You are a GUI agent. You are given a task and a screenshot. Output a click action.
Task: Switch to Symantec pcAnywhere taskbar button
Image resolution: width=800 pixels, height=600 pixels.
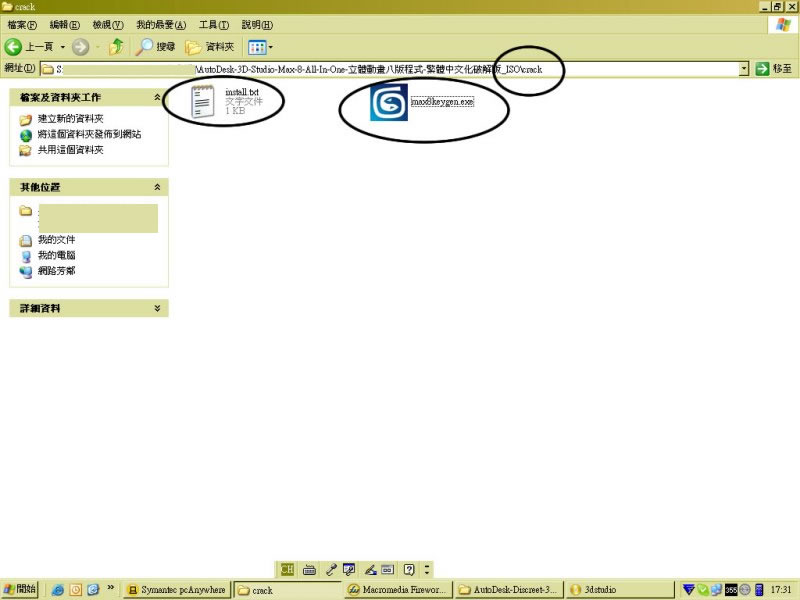coord(177,590)
